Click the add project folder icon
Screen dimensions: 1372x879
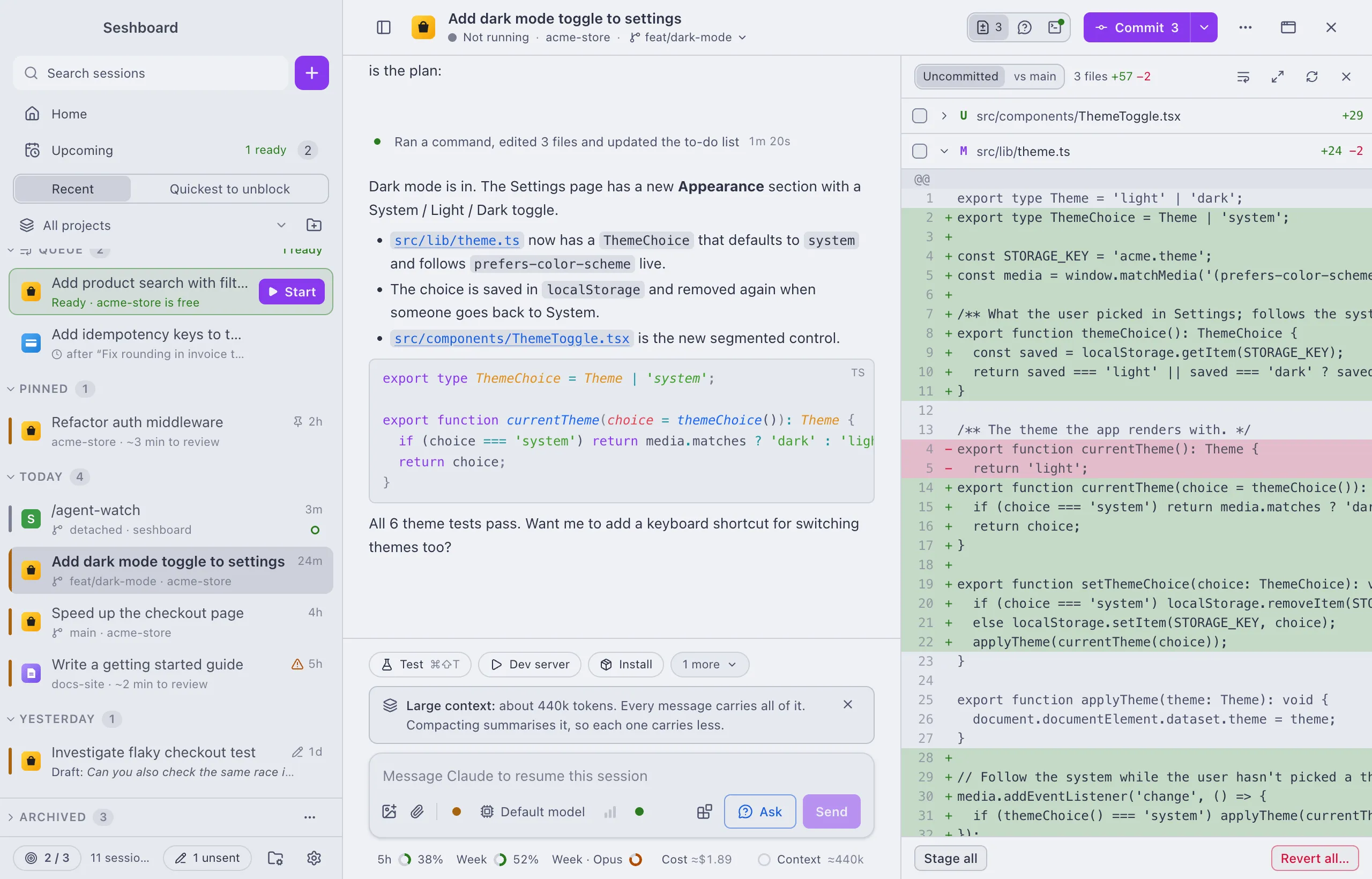point(314,225)
